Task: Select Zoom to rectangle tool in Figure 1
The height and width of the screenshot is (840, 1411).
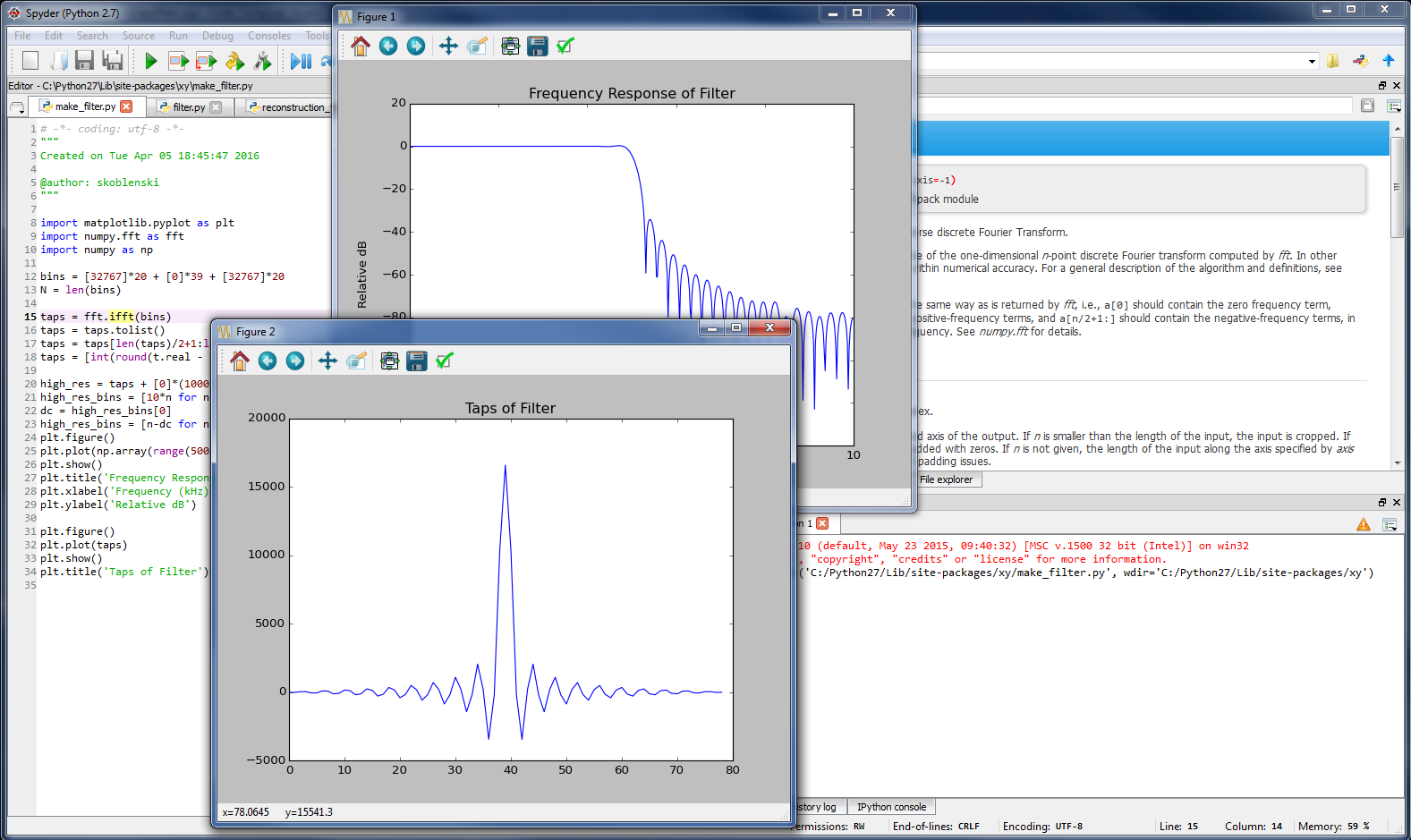Action: [477, 46]
